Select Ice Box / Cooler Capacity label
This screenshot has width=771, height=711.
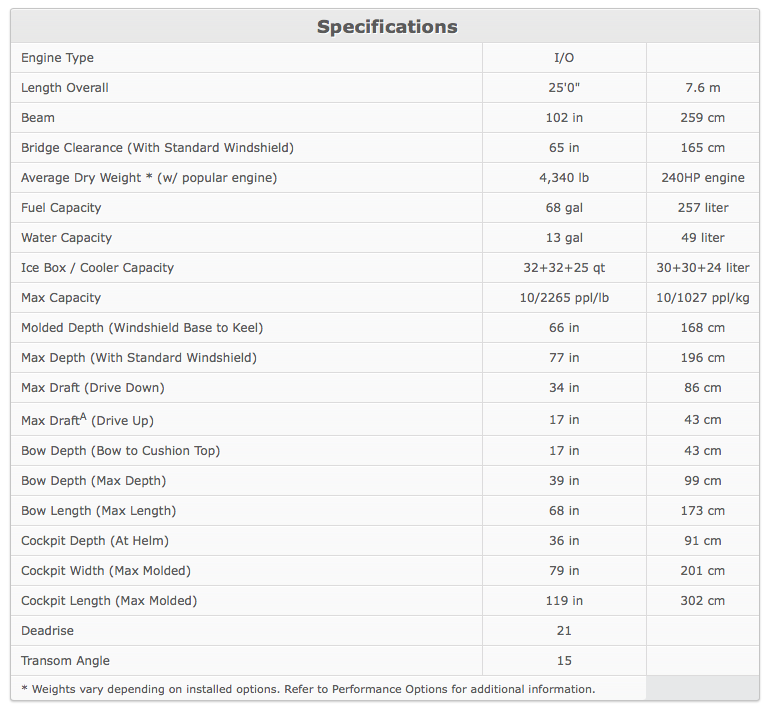[x=97, y=268]
